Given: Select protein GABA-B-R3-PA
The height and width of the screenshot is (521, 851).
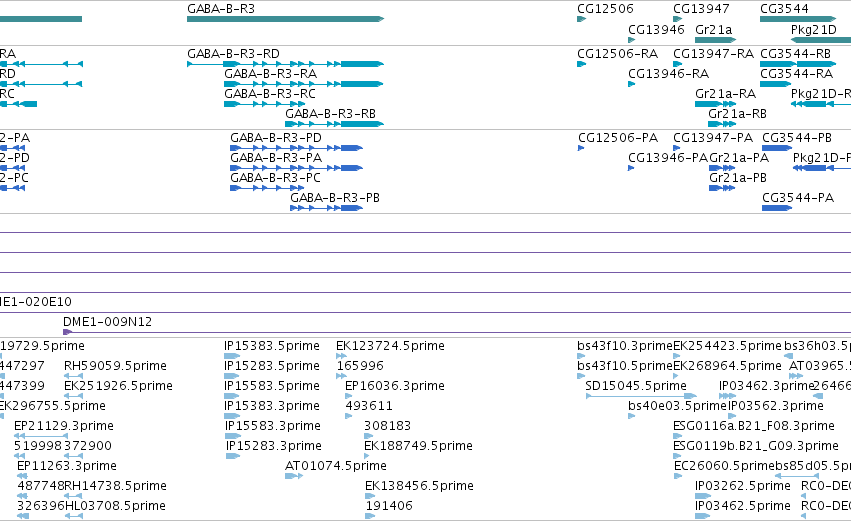Looking at the screenshot, I should 276,158.
